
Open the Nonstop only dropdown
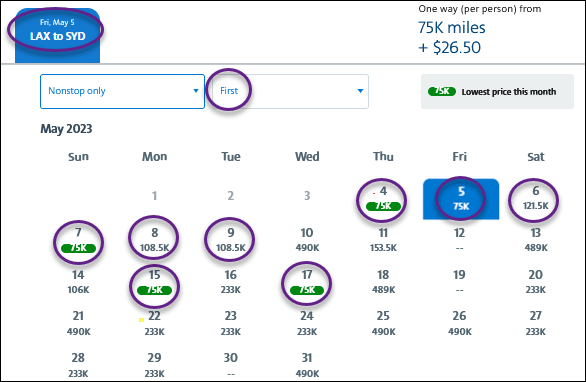[122, 91]
